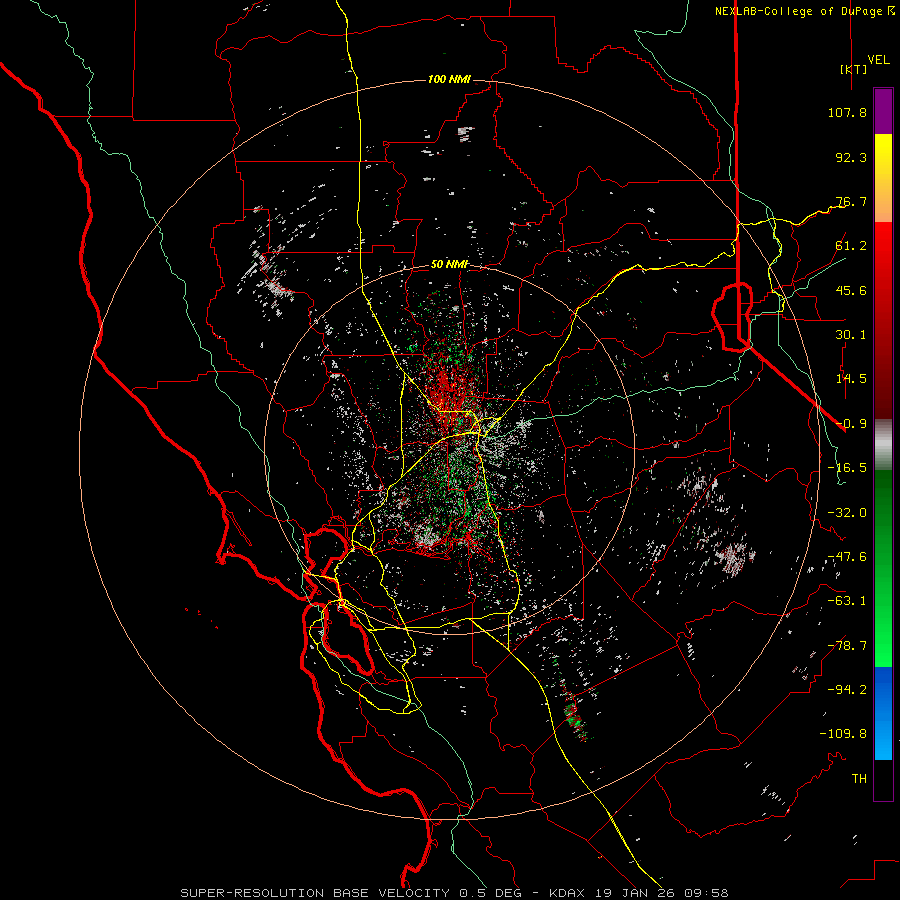Pick the purple segment of the velocity color bar

pyautogui.click(x=883, y=112)
